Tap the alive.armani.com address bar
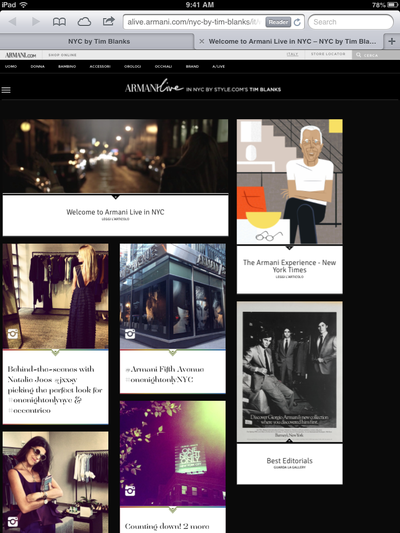This screenshot has height=533, width=400. pyautogui.click(x=194, y=22)
